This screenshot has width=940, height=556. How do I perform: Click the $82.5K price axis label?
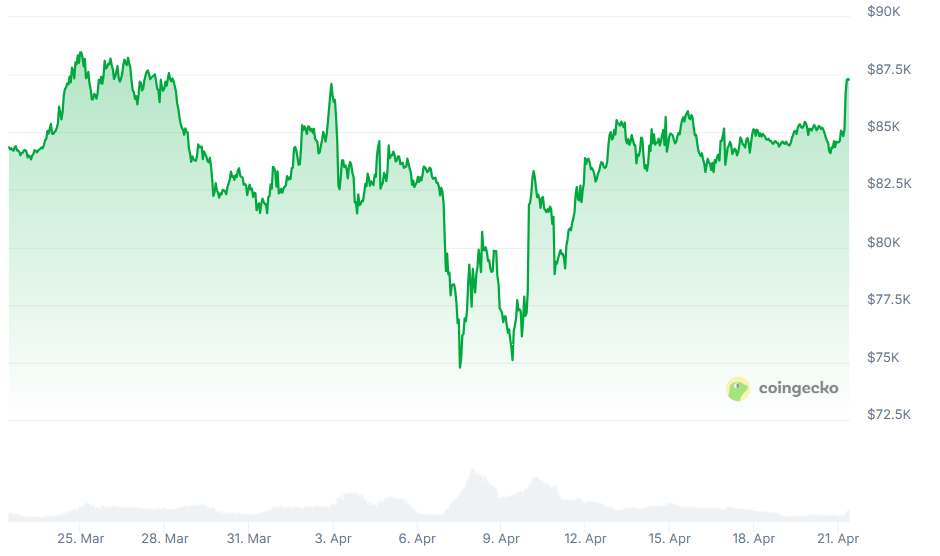tap(889, 184)
